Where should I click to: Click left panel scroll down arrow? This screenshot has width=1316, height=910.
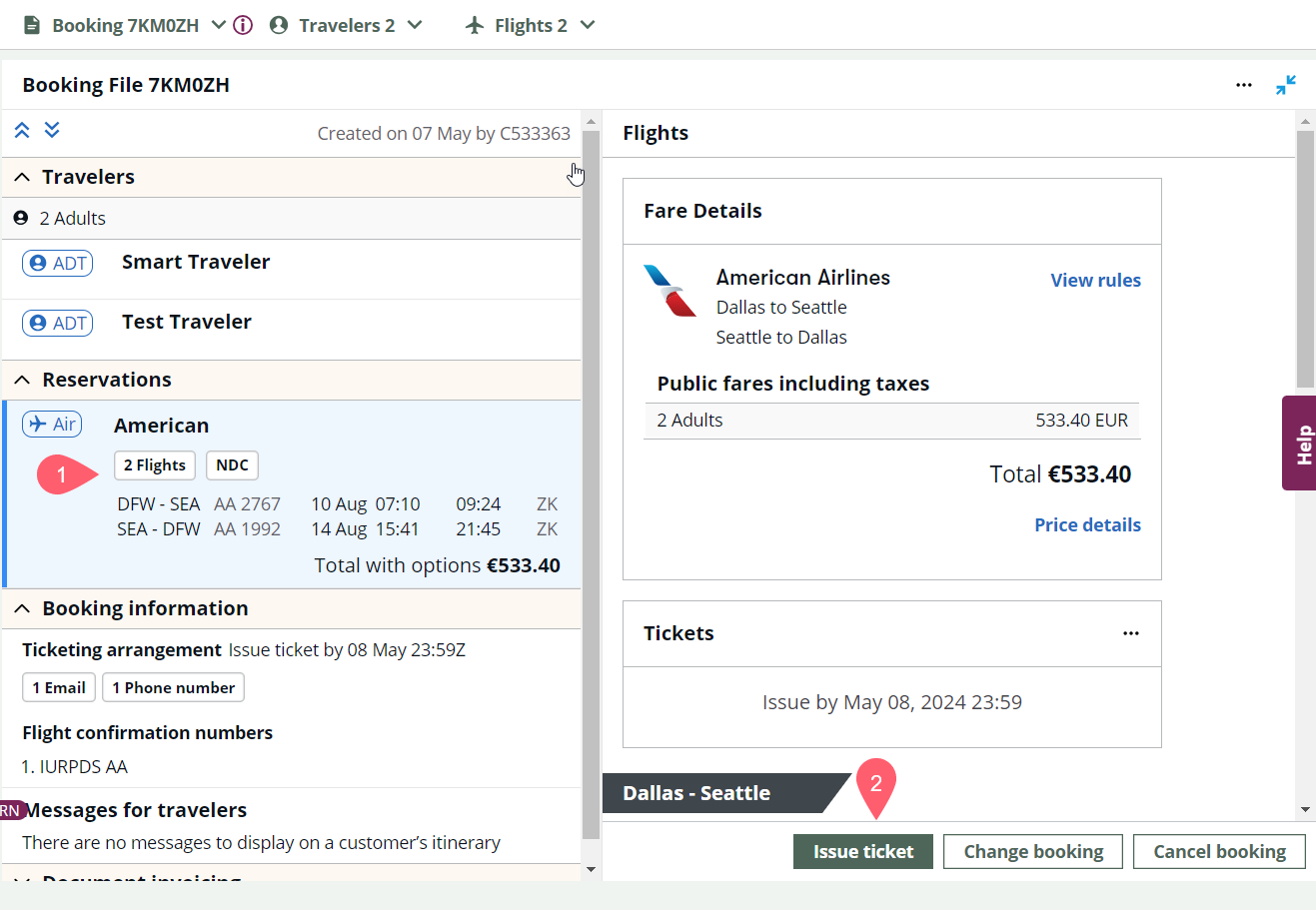pyautogui.click(x=591, y=869)
